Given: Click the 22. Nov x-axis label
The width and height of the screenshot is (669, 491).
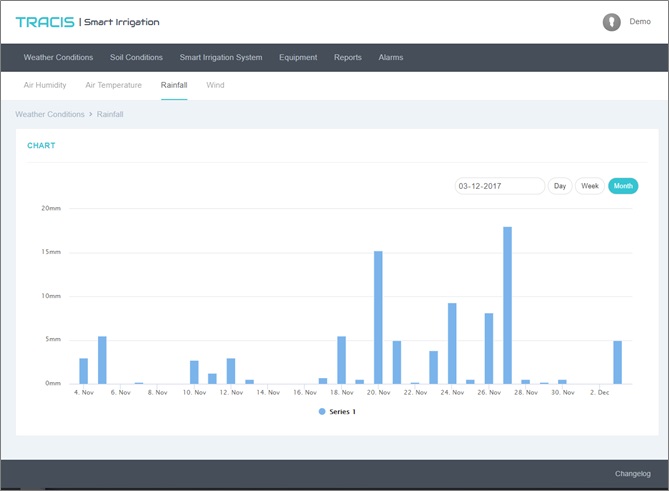Looking at the screenshot, I should click(x=415, y=392).
